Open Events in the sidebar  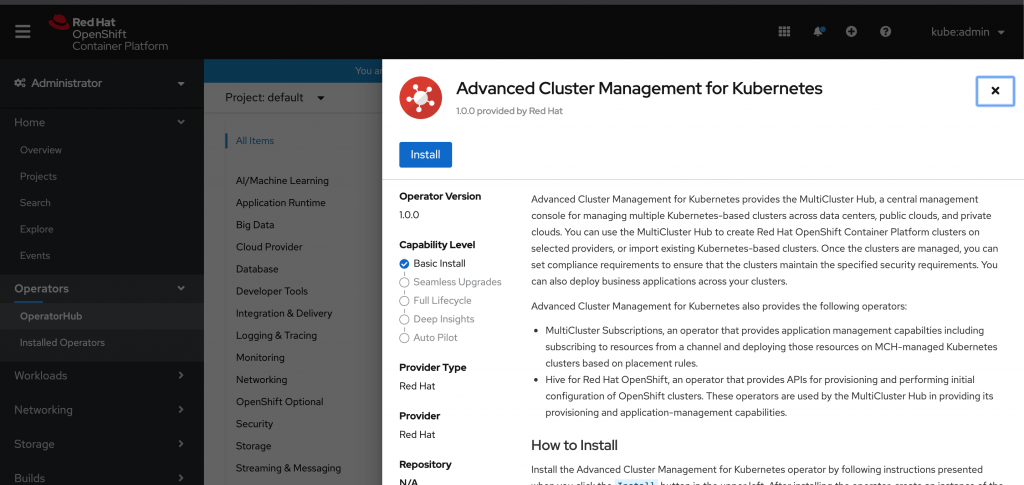pyautogui.click(x=35, y=255)
